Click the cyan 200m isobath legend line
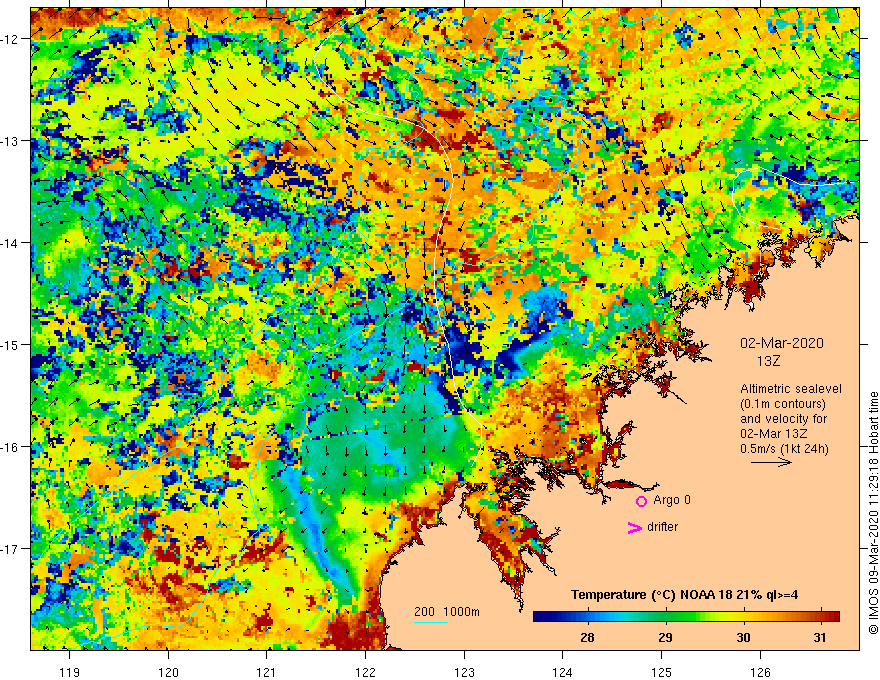The image size is (880, 680). 430,622
